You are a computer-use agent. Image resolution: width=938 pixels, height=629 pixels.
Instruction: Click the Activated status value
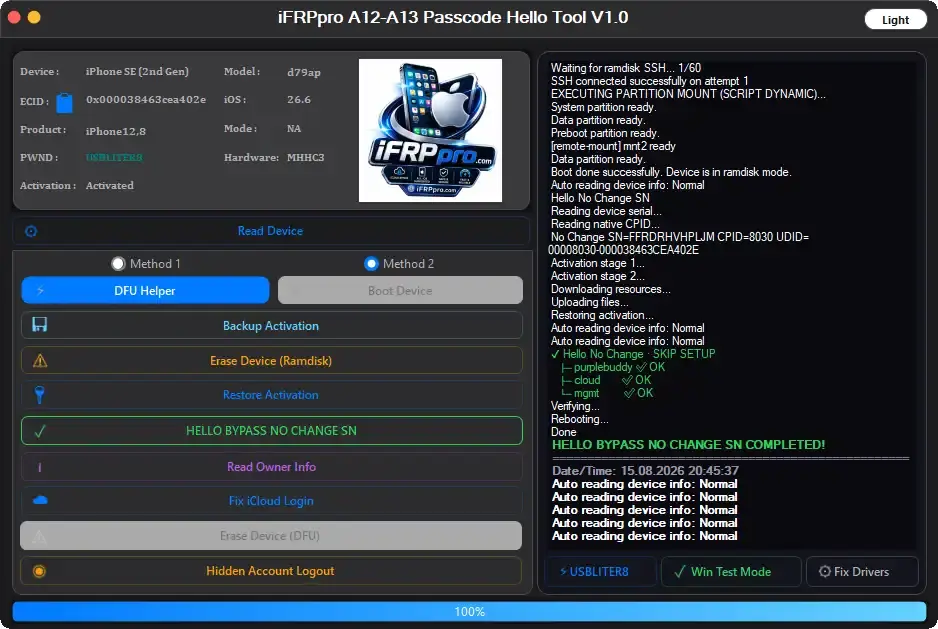(x=109, y=186)
